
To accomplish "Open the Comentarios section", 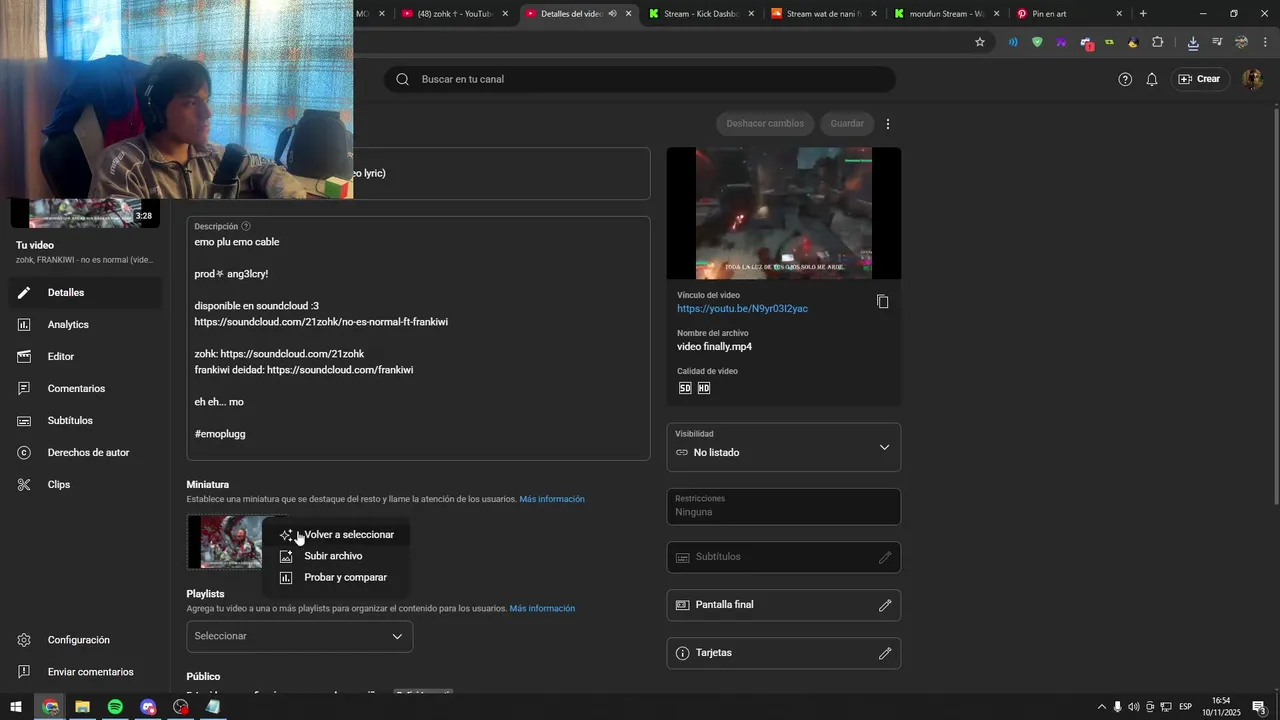I will click(x=85, y=389).
